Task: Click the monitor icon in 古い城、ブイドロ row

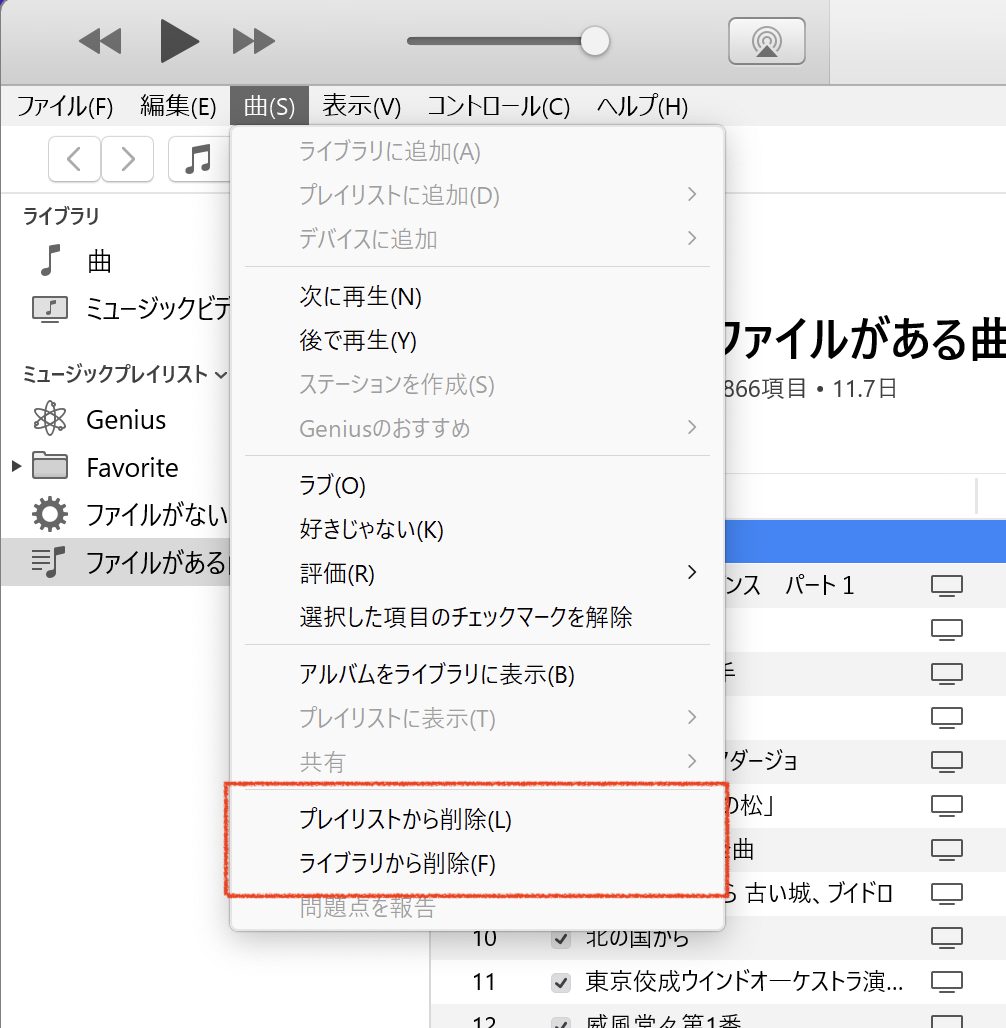Action: point(947,893)
